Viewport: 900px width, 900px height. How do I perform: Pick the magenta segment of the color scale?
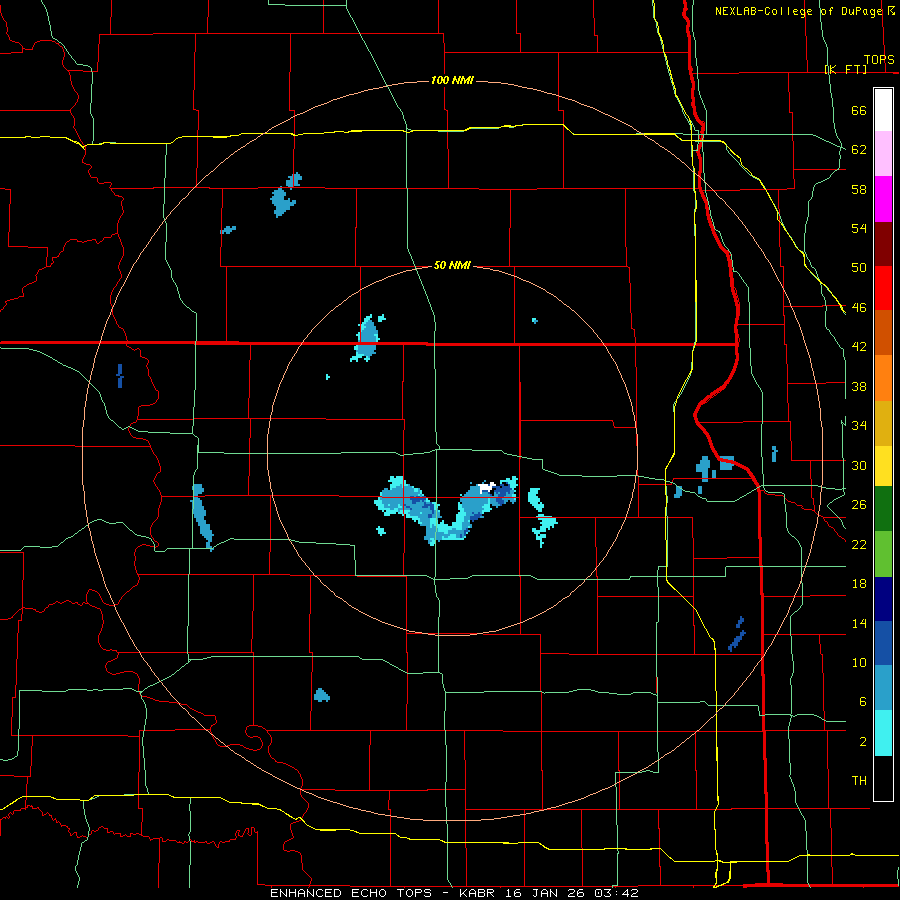click(x=883, y=199)
